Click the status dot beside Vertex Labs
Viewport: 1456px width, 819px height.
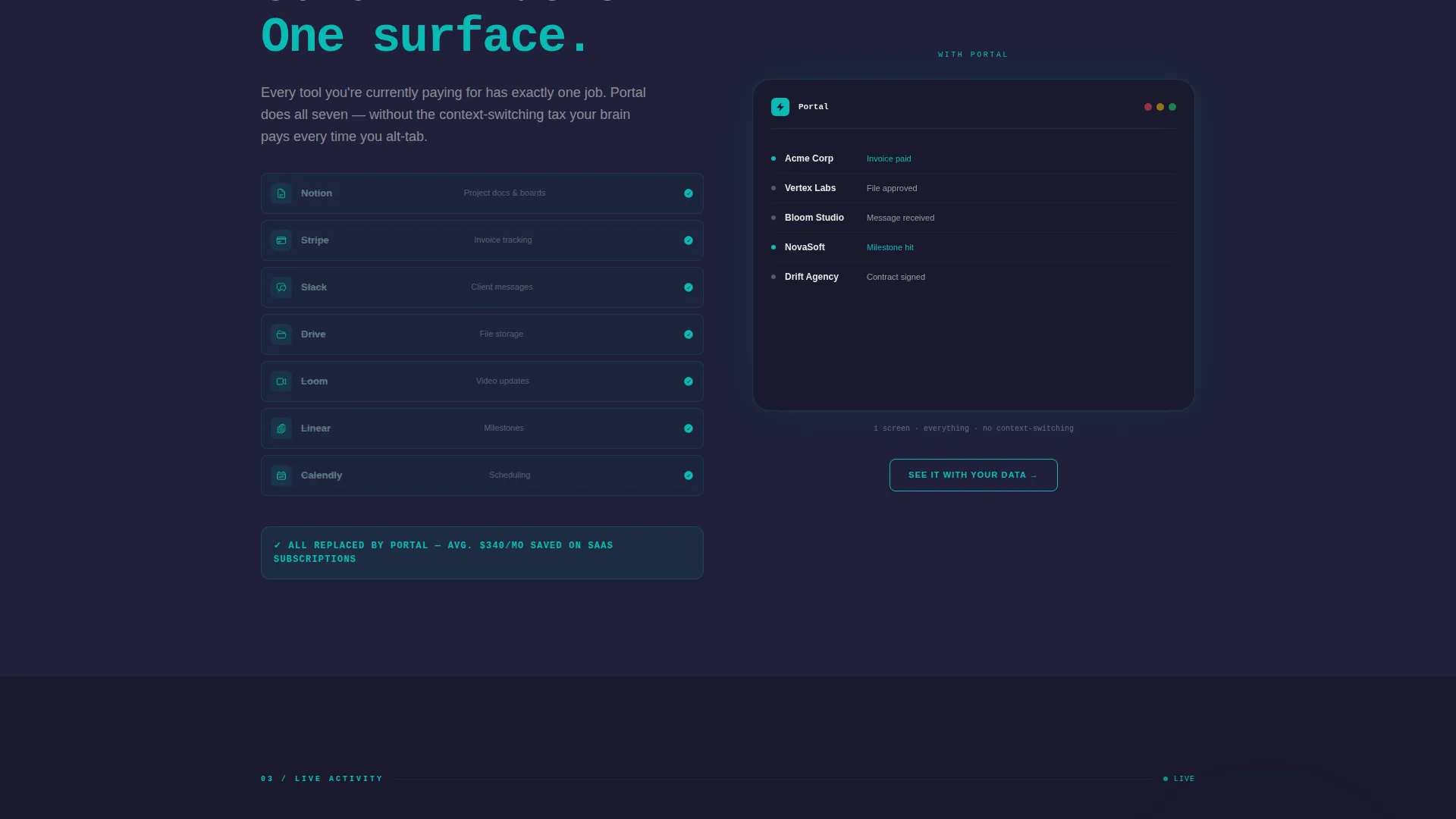tap(773, 188)
